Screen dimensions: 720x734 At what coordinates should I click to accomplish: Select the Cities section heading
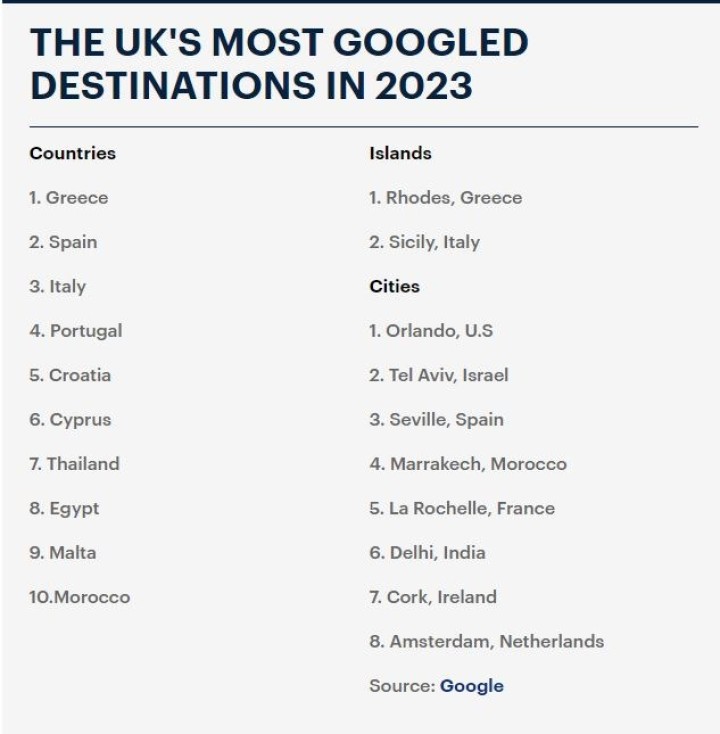point(394,286)
